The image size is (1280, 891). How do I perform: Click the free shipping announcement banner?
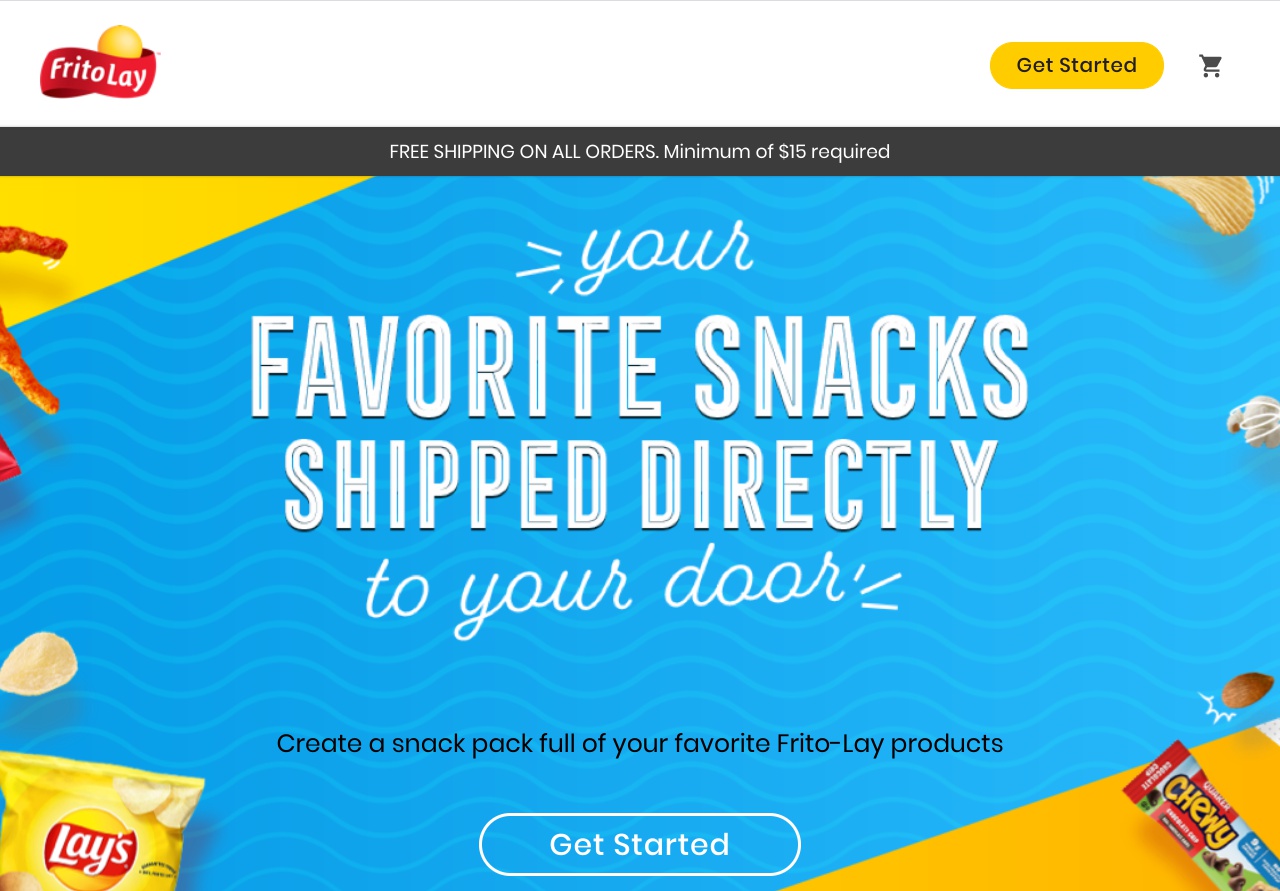[640, 152]
